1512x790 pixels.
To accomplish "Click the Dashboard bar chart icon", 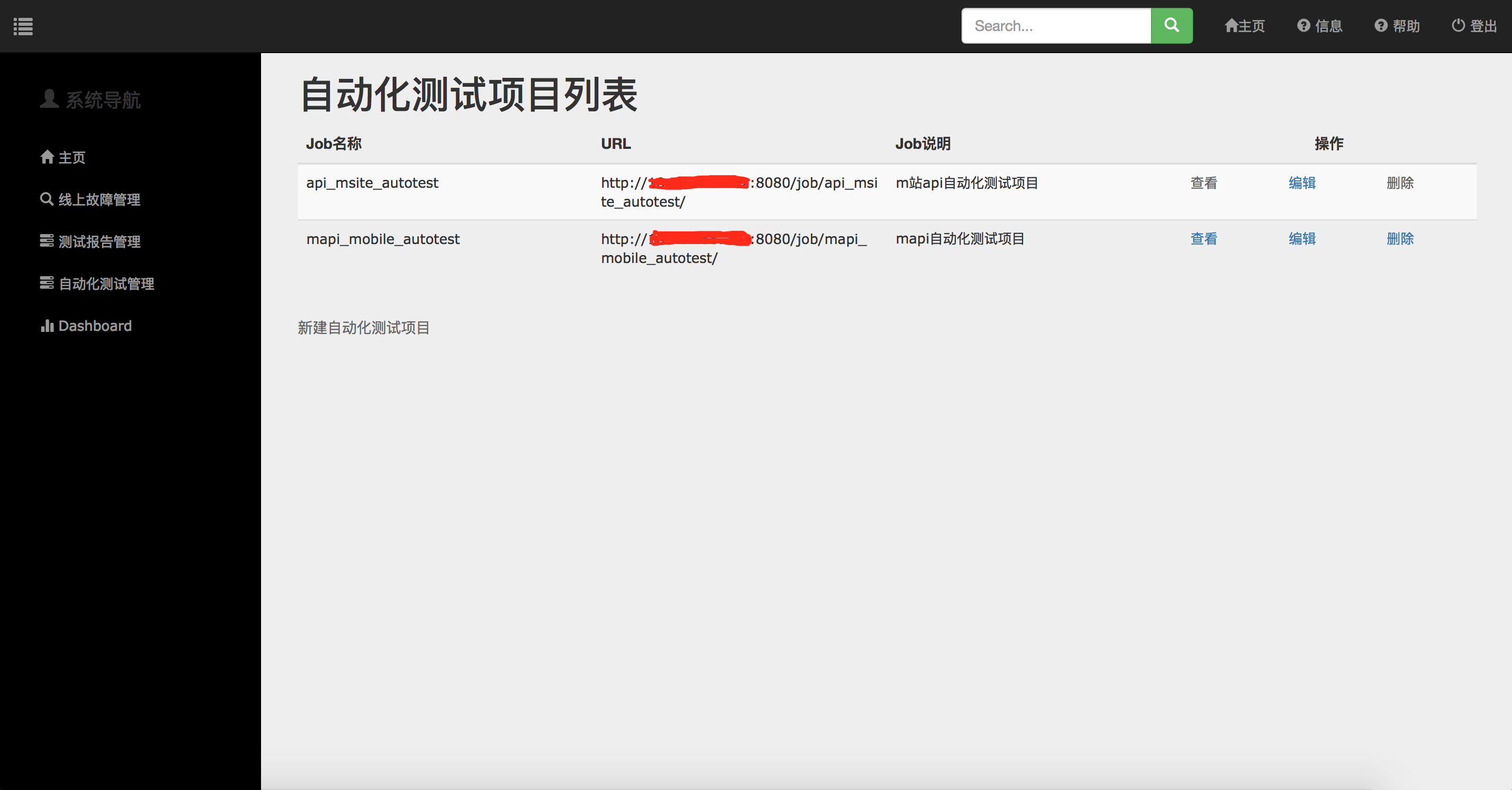I will [47, 326].
